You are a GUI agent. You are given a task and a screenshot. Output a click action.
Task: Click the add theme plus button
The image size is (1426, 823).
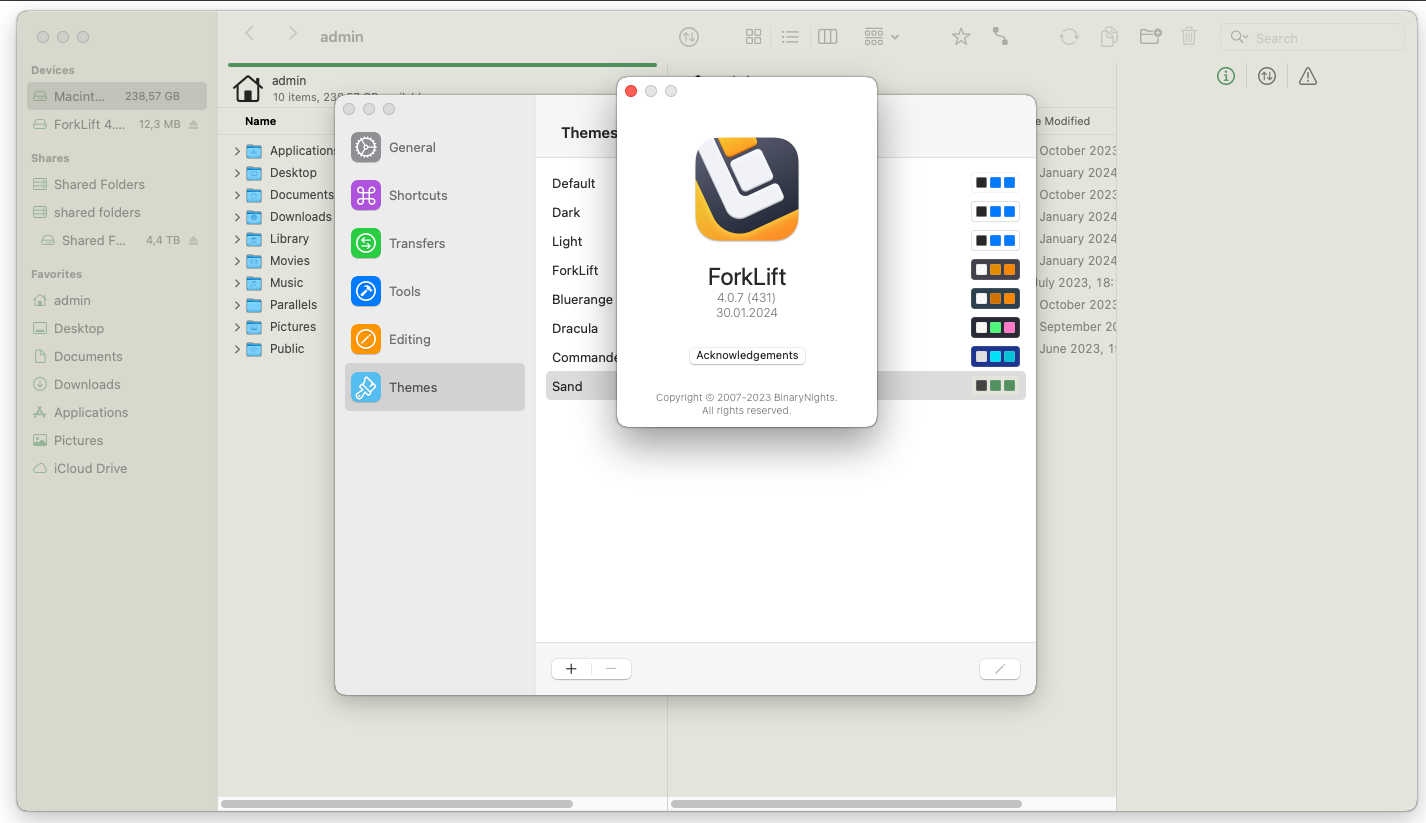pyautogui.click(x=571, y=669)
